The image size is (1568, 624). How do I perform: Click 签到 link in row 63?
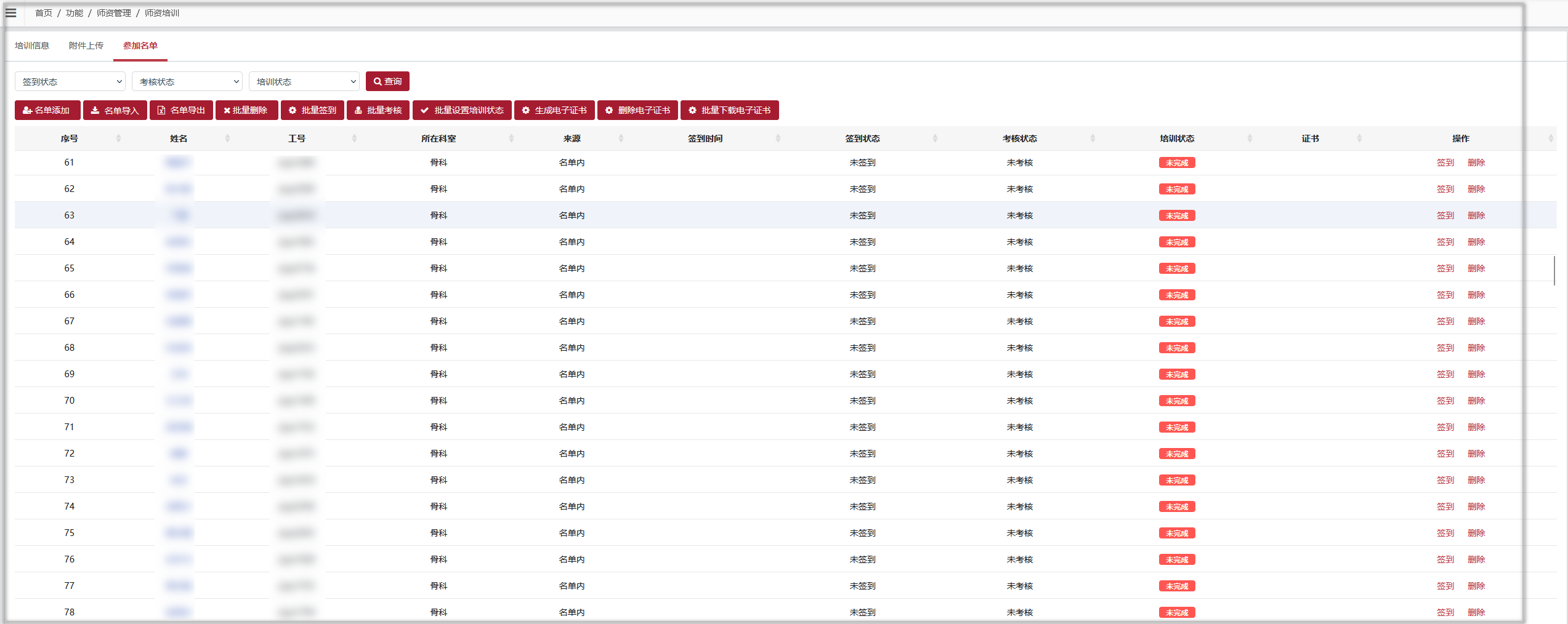pyautogui.click(x=1445, y=215)
